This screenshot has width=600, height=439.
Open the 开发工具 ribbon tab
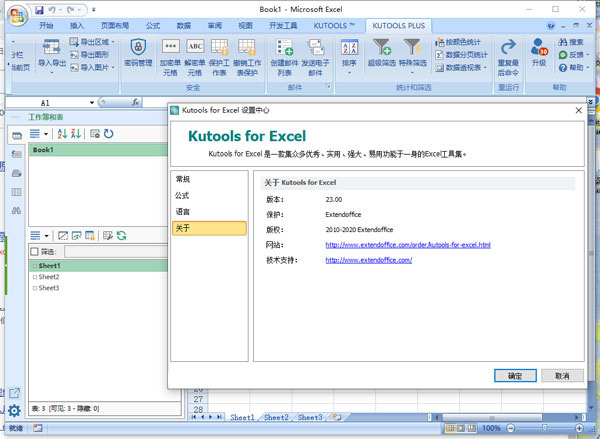[x=283, y=26]
